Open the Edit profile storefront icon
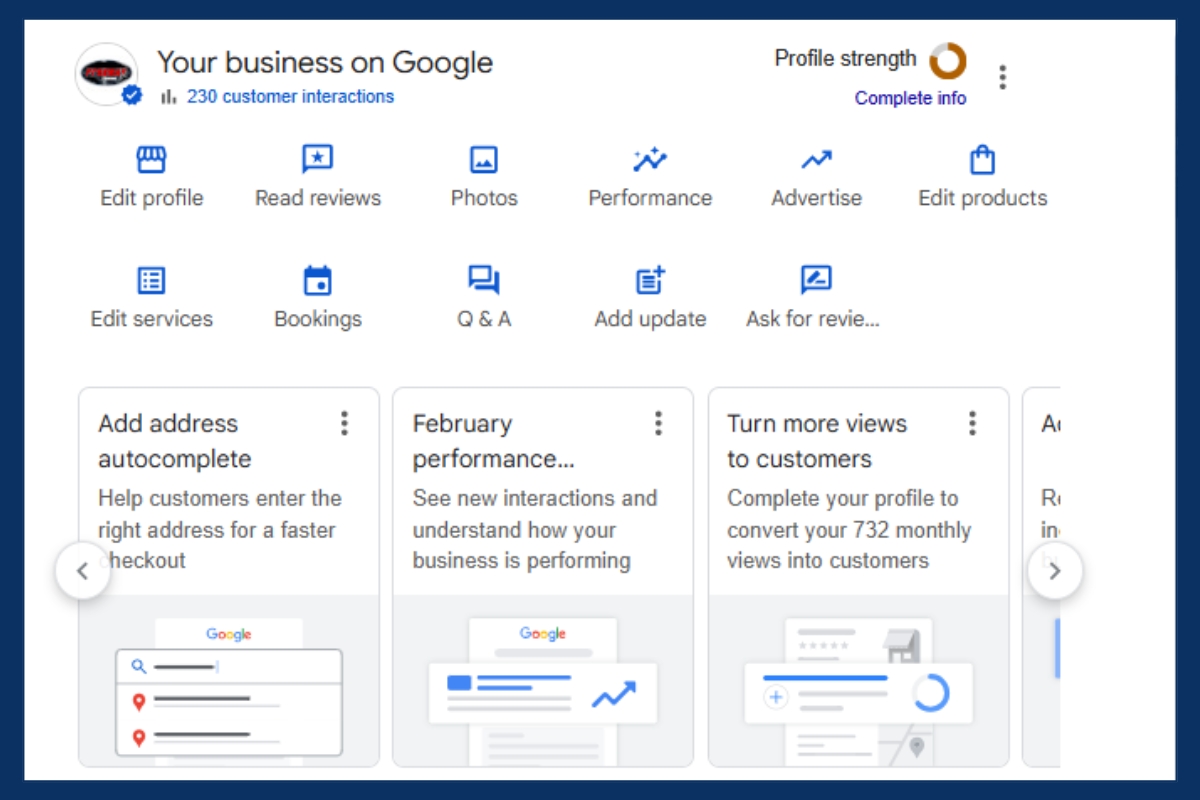Screen dimensions: 1200x800 pos(151,160)
